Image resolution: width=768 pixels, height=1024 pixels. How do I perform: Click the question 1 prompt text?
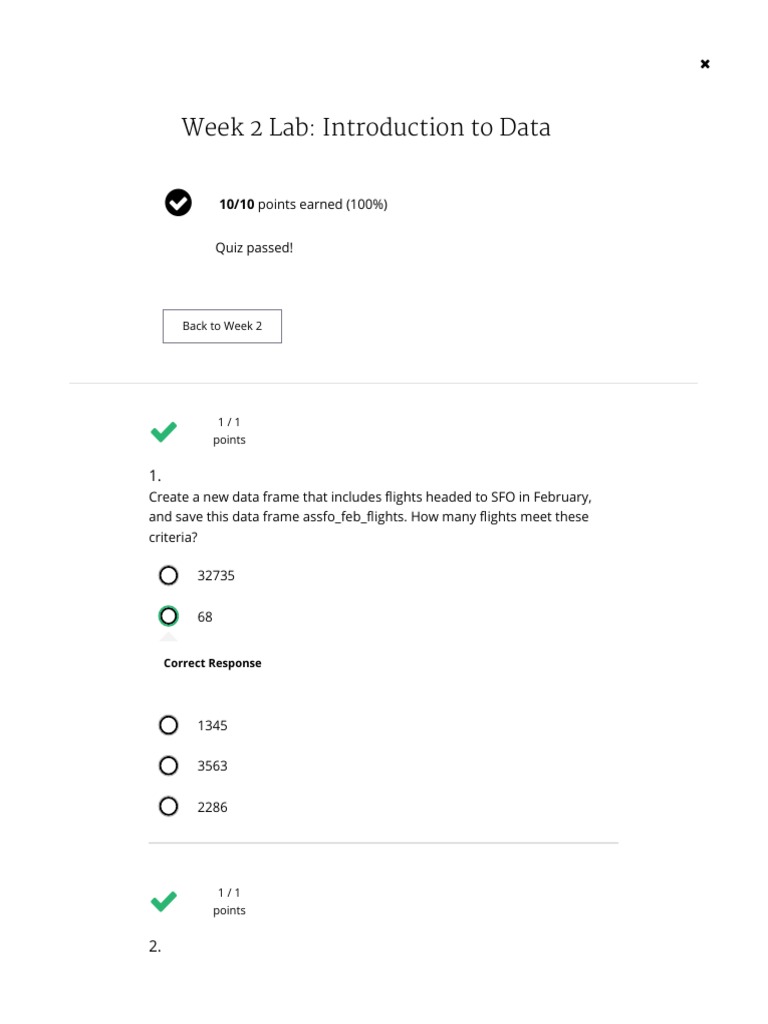pos(370,517)
